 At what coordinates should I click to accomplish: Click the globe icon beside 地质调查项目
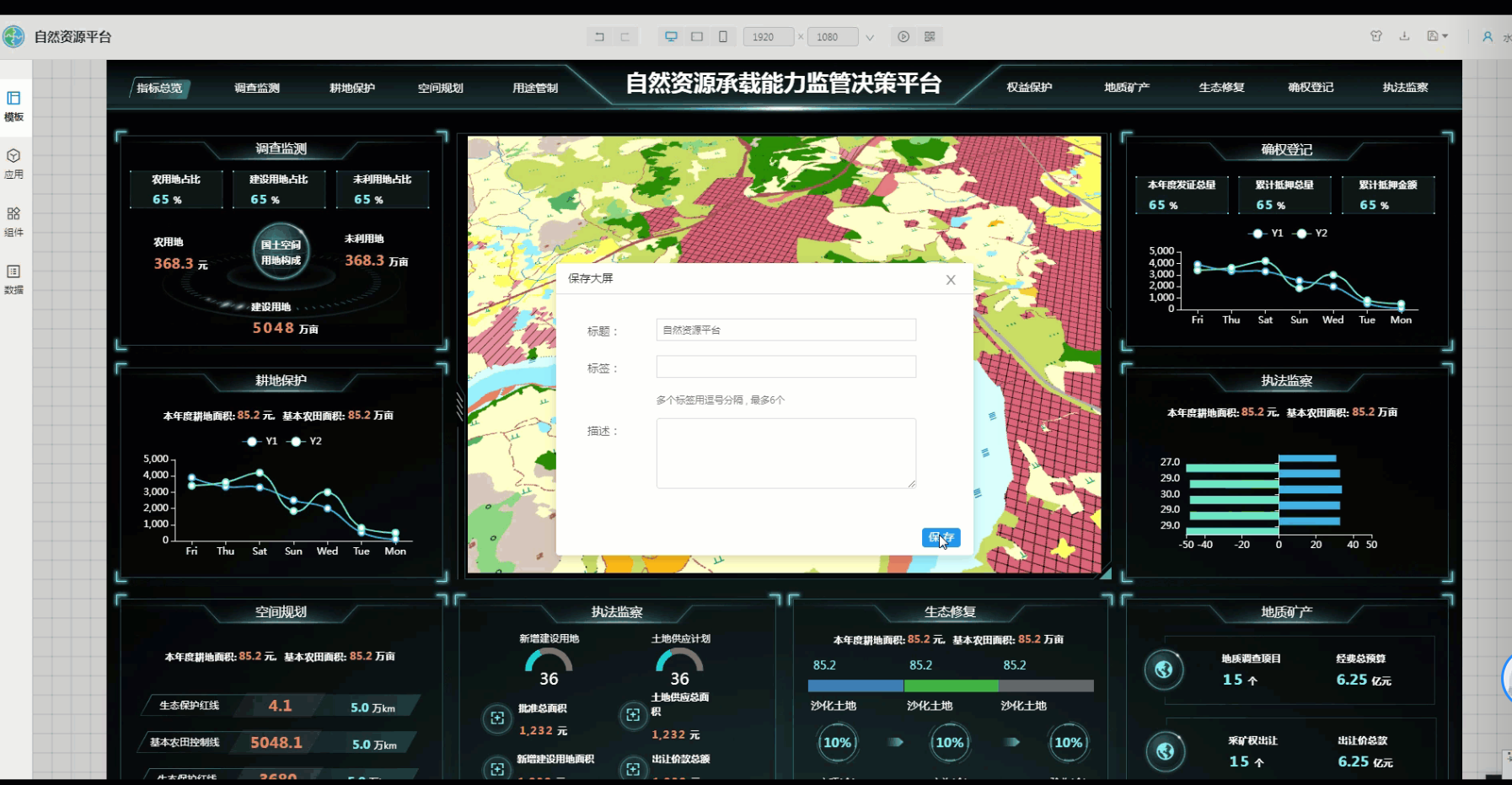click(1164, 669)
